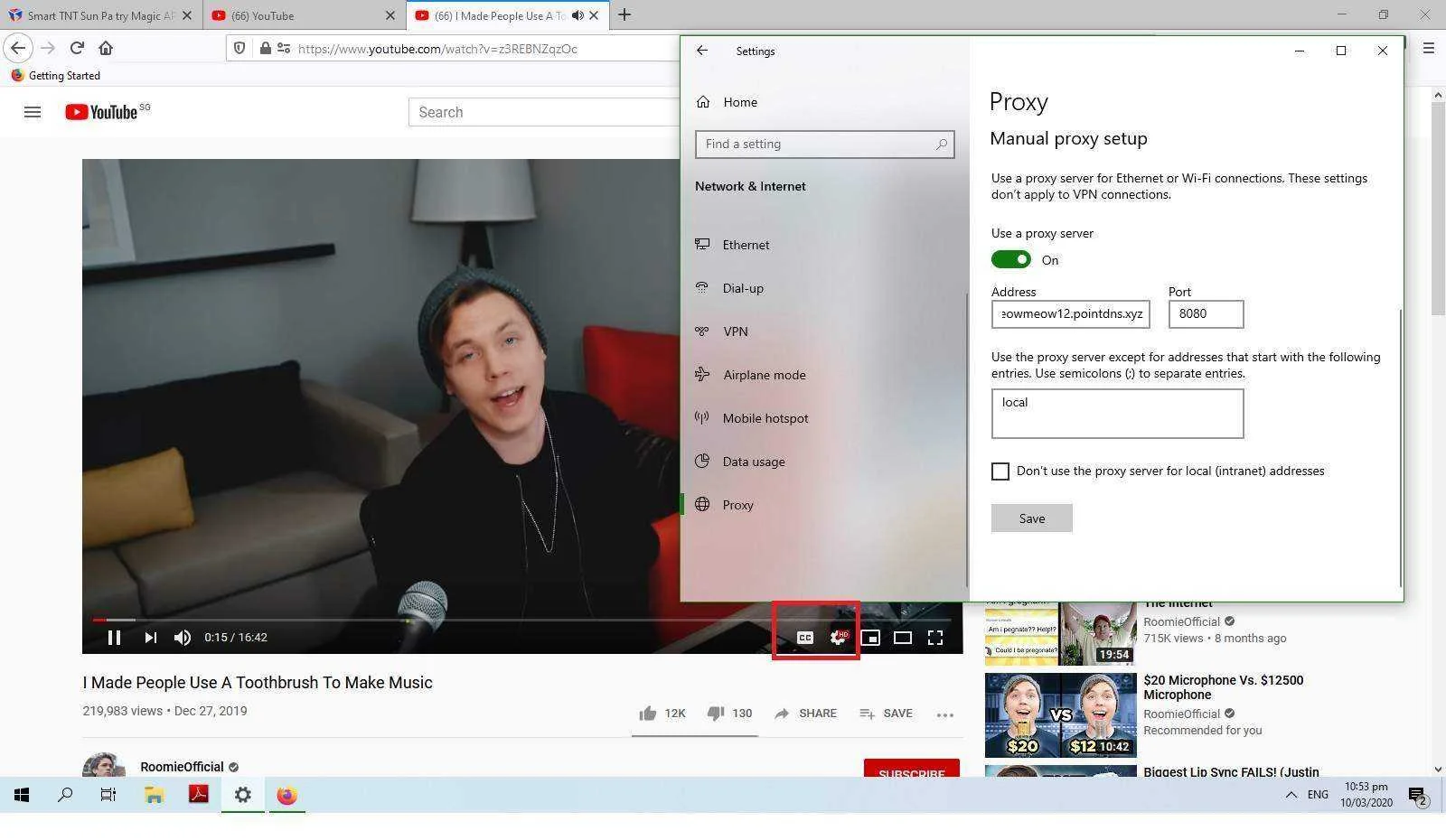Mute the playing tab audio icon
Viewport: 1446px width, 840px height.
[577, 15]
